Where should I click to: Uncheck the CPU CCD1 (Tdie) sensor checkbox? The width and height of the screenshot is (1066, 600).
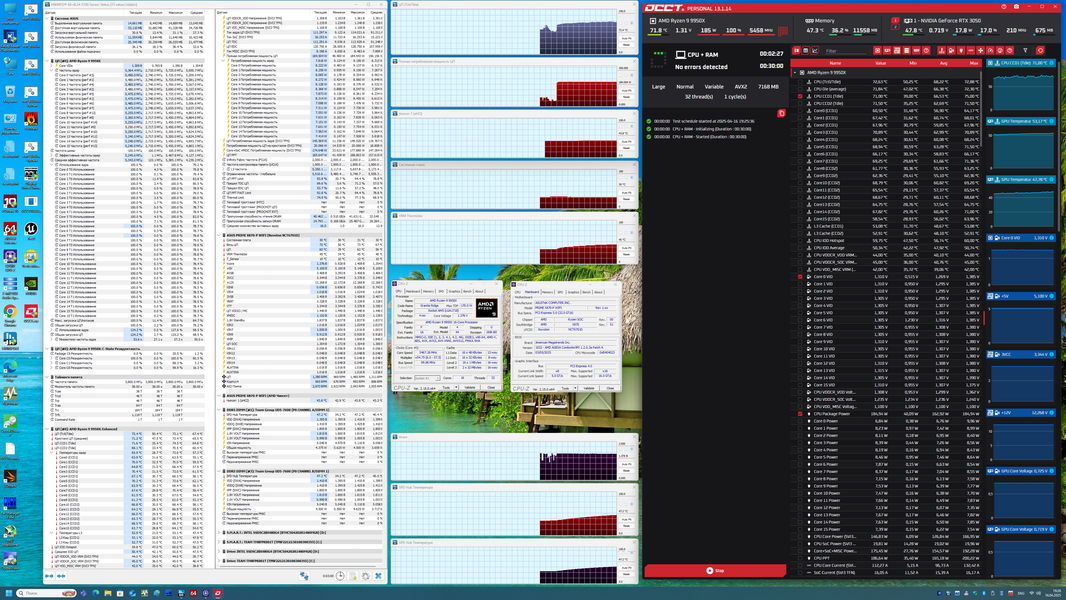tap(800, 96)
